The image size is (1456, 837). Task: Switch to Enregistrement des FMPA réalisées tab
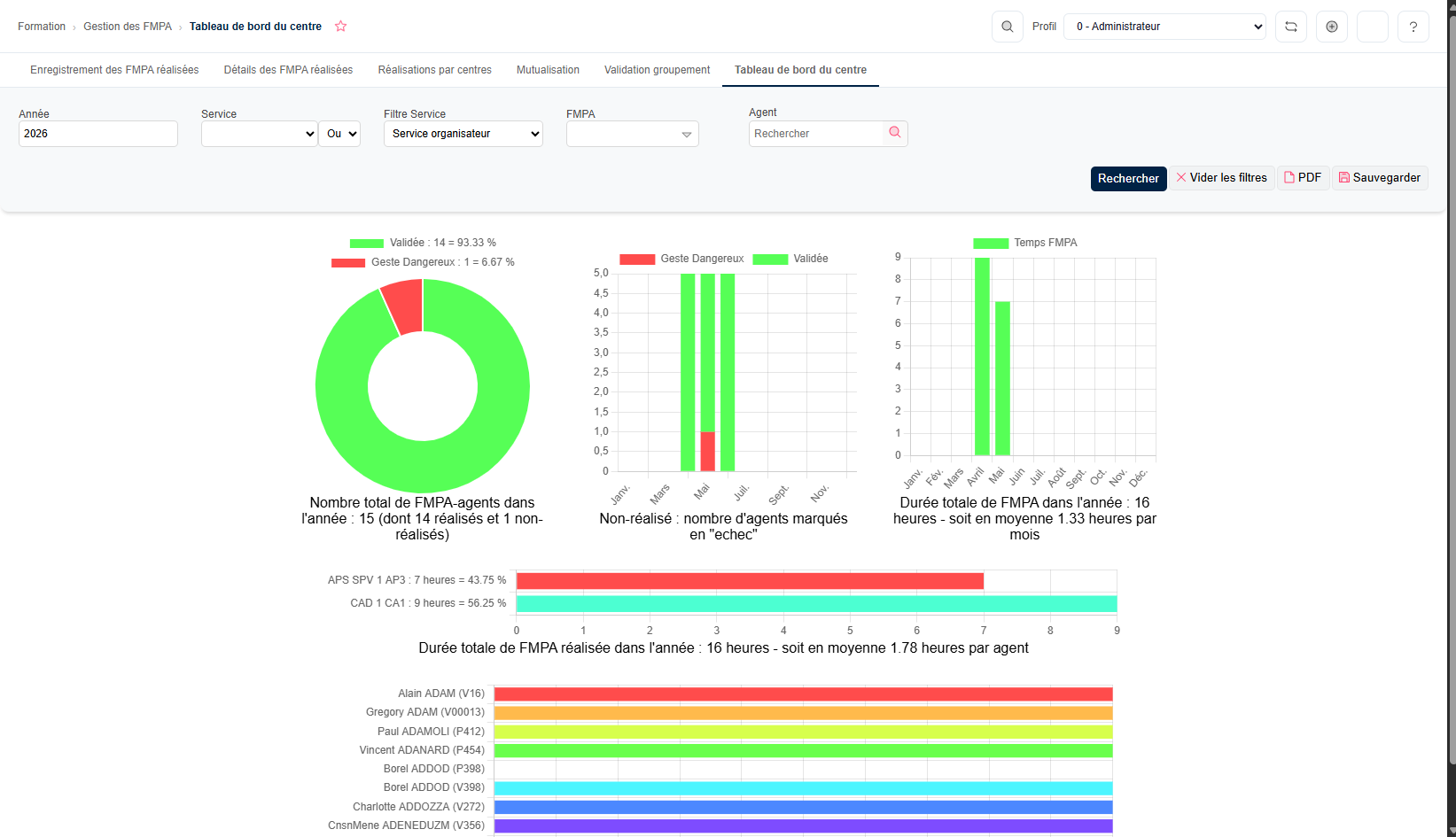(x=114, y=70)
